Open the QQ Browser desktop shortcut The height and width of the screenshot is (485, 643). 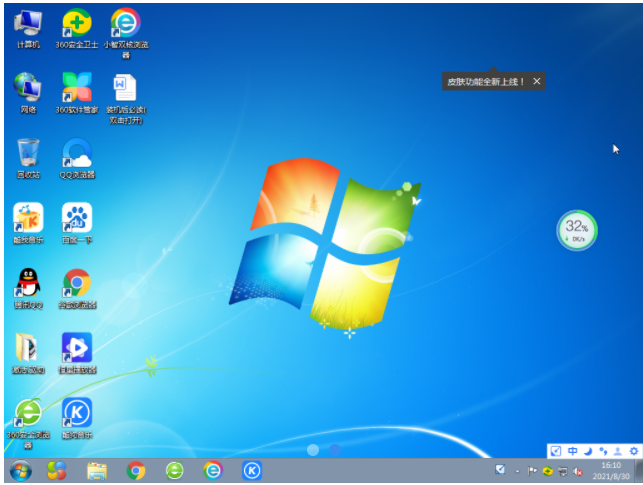pyautogui.click(x=77, y=154)
